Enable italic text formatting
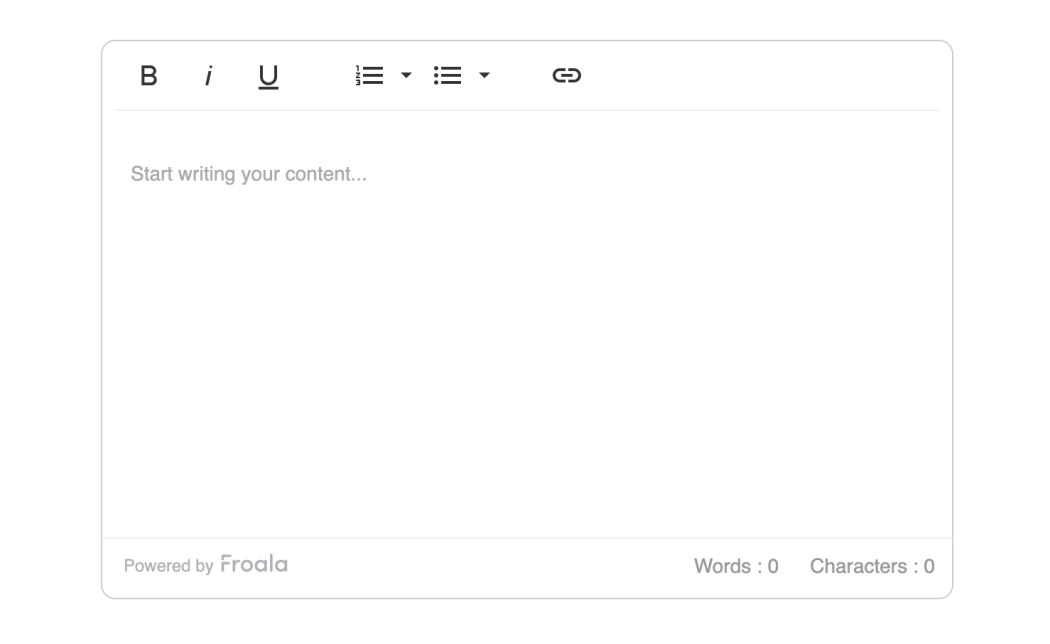1050x644 pixels. [x=208, y=76]
